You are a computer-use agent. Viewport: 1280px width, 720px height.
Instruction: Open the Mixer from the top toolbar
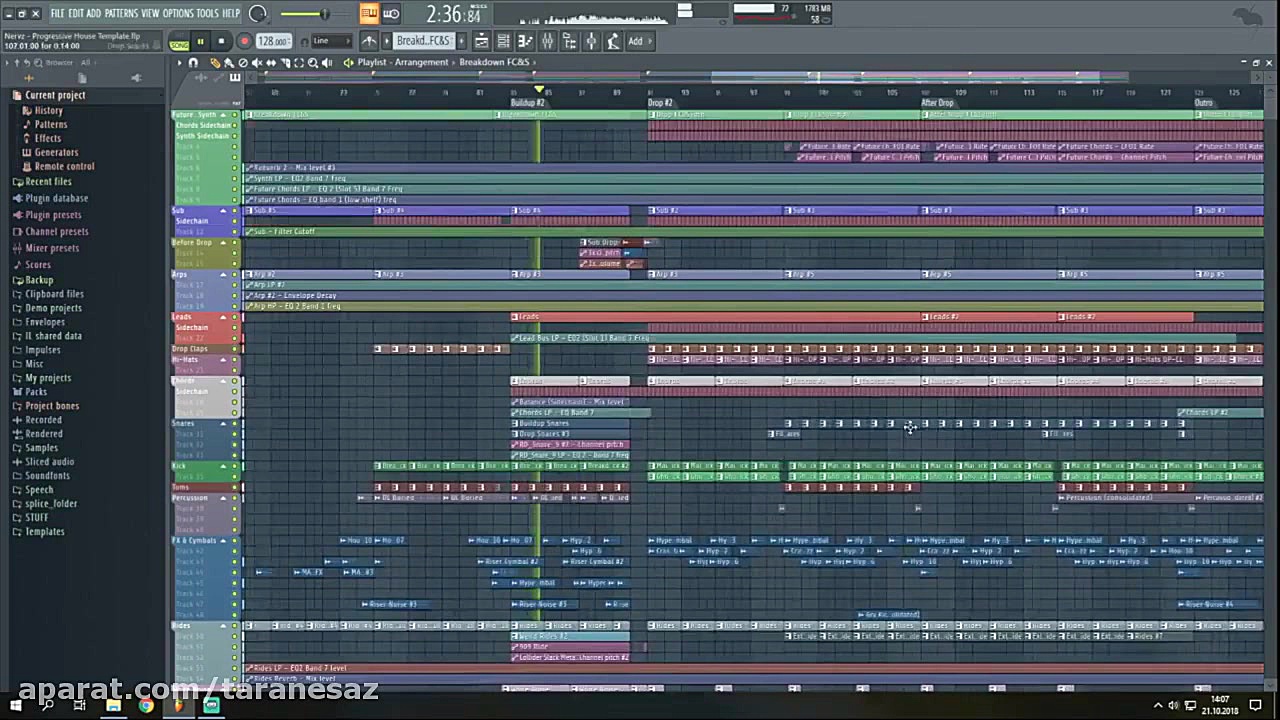[547, 41]
